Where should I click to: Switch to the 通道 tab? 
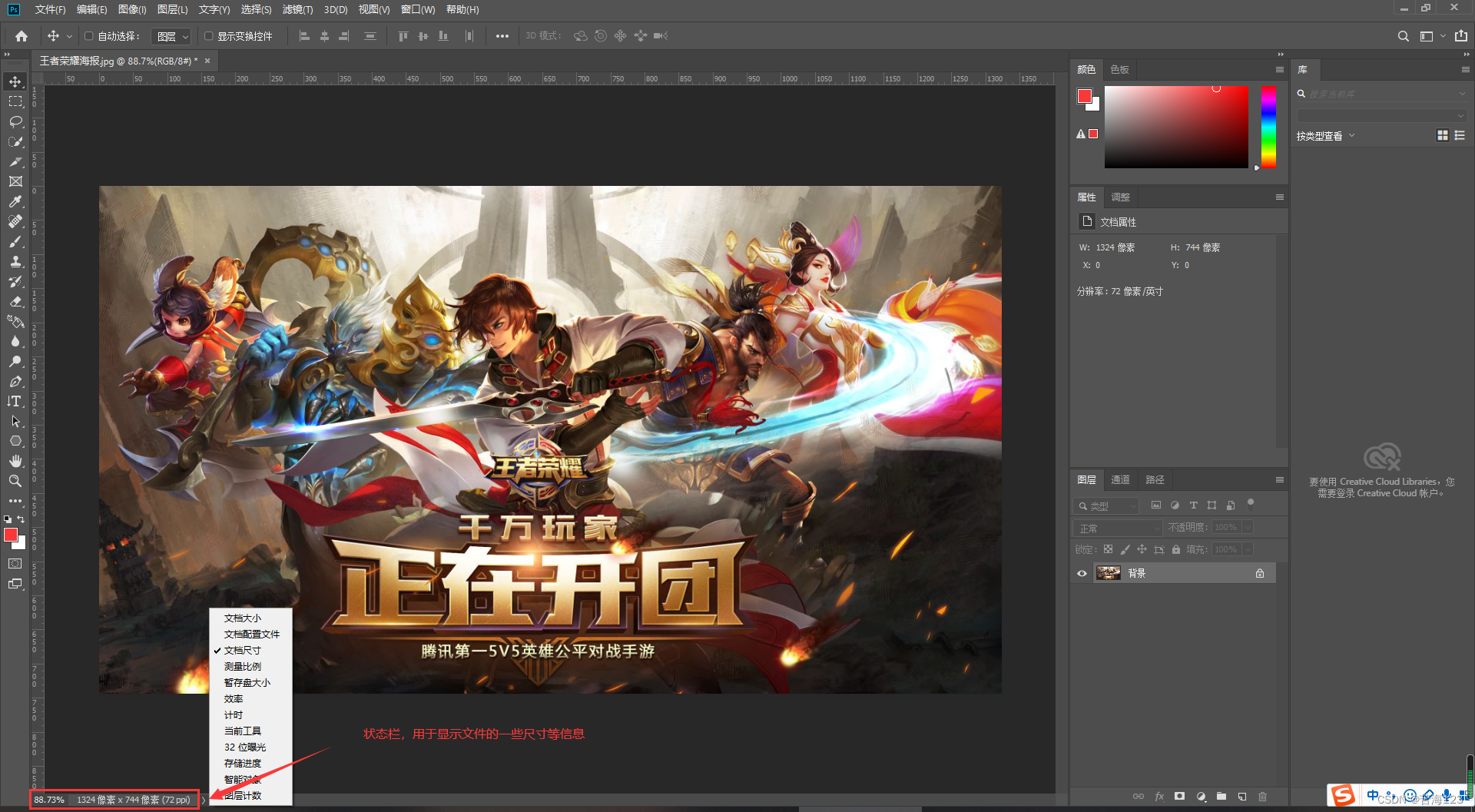pyautogui.click(x=1120, y=479)
